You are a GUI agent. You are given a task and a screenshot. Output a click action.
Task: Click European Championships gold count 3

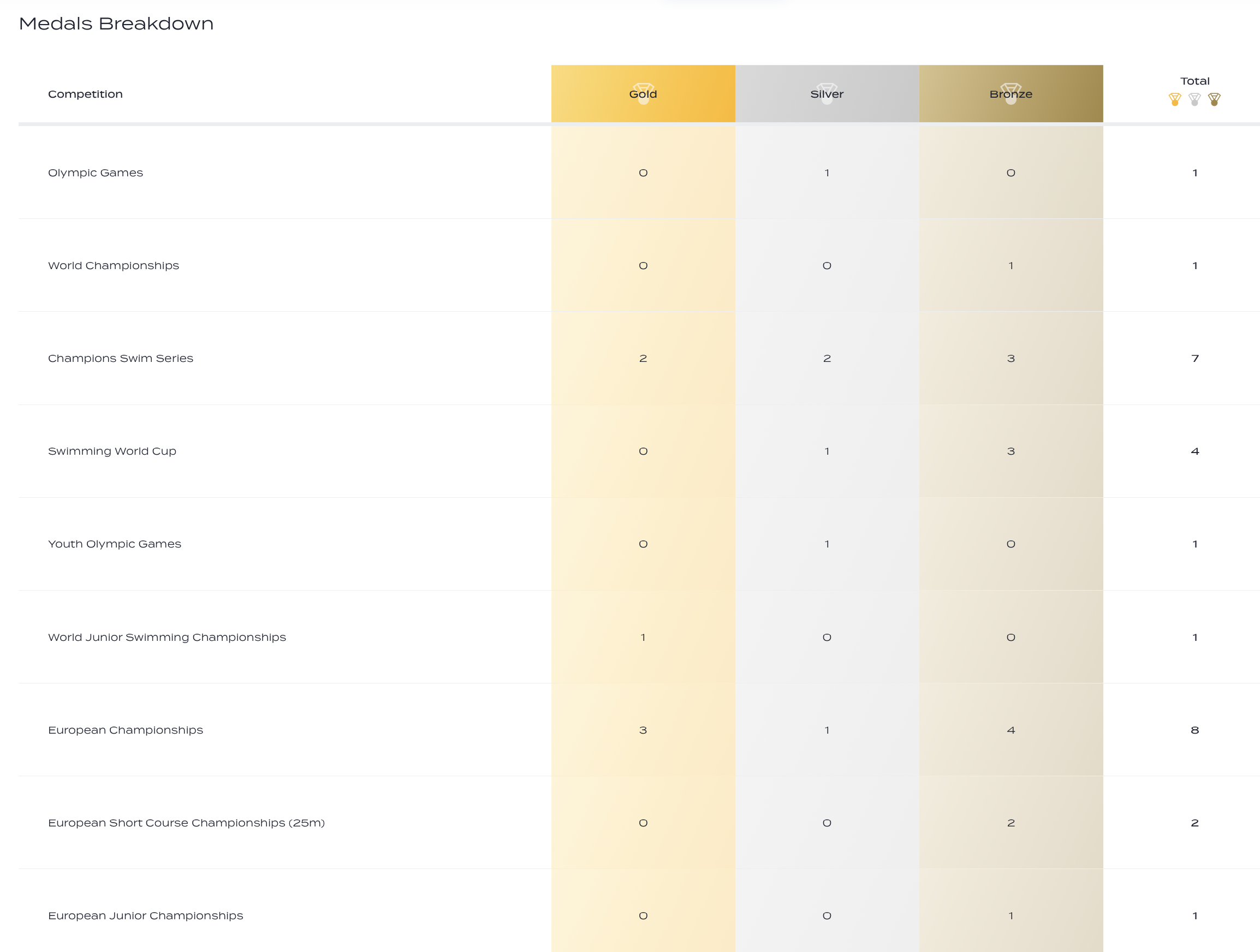(643, 730)
